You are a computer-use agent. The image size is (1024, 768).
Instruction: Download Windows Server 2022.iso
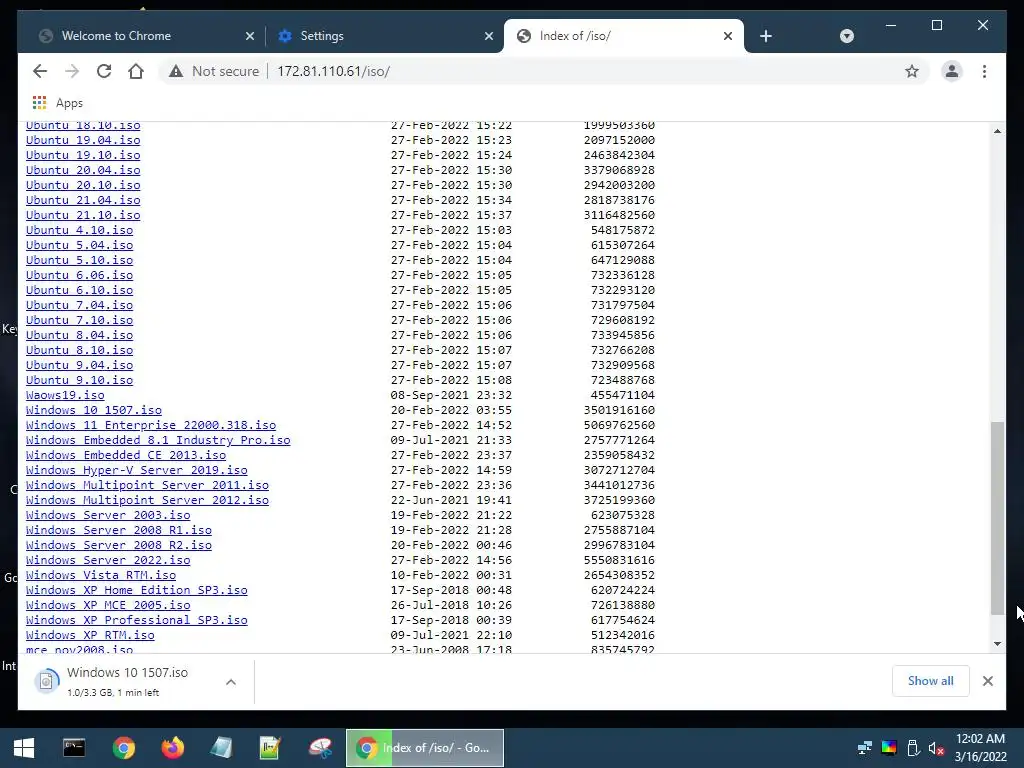click(108, 560)
